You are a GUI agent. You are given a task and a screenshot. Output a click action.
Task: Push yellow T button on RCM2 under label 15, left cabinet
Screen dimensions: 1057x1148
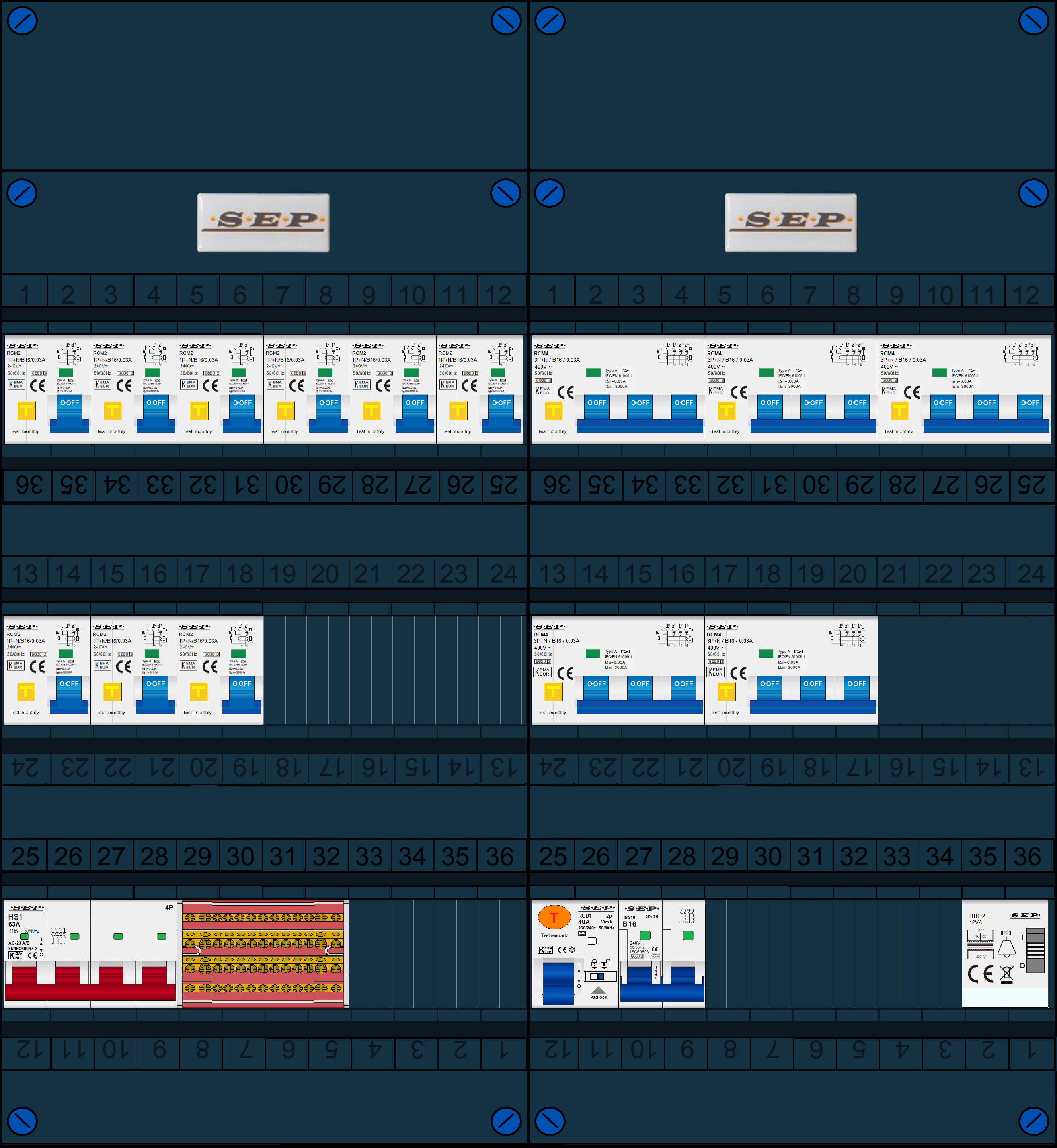(113, 691)
